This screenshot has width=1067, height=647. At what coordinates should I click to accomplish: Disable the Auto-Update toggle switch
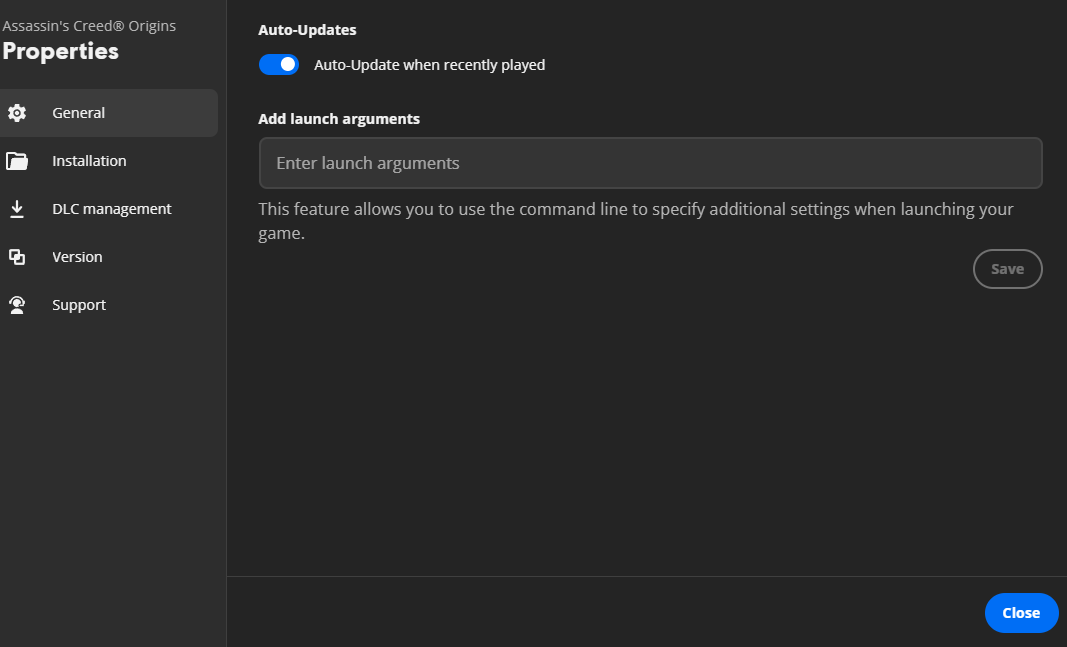tap(279, 65)
